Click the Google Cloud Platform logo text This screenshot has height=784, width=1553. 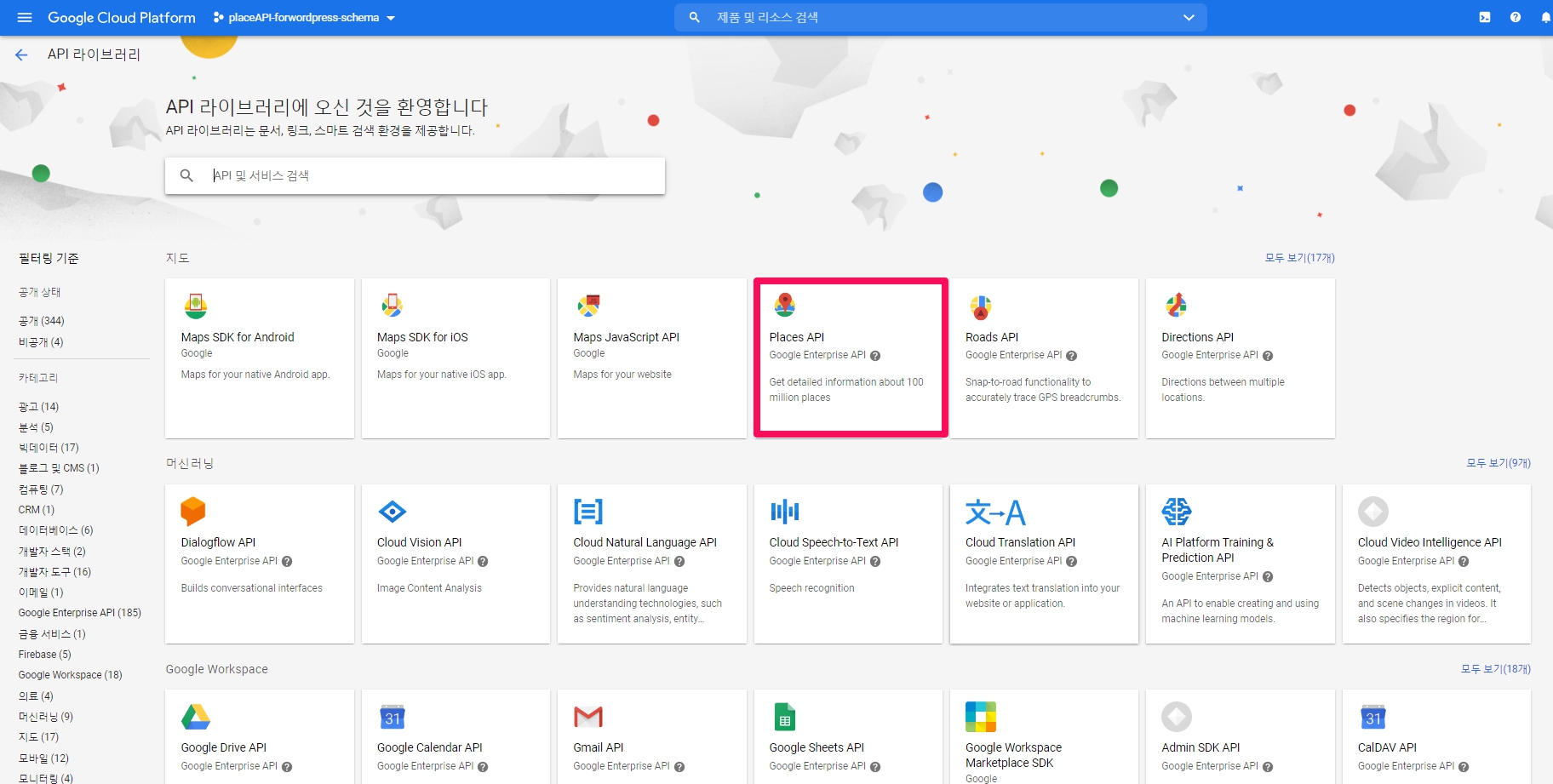click(x=122, y=17)
